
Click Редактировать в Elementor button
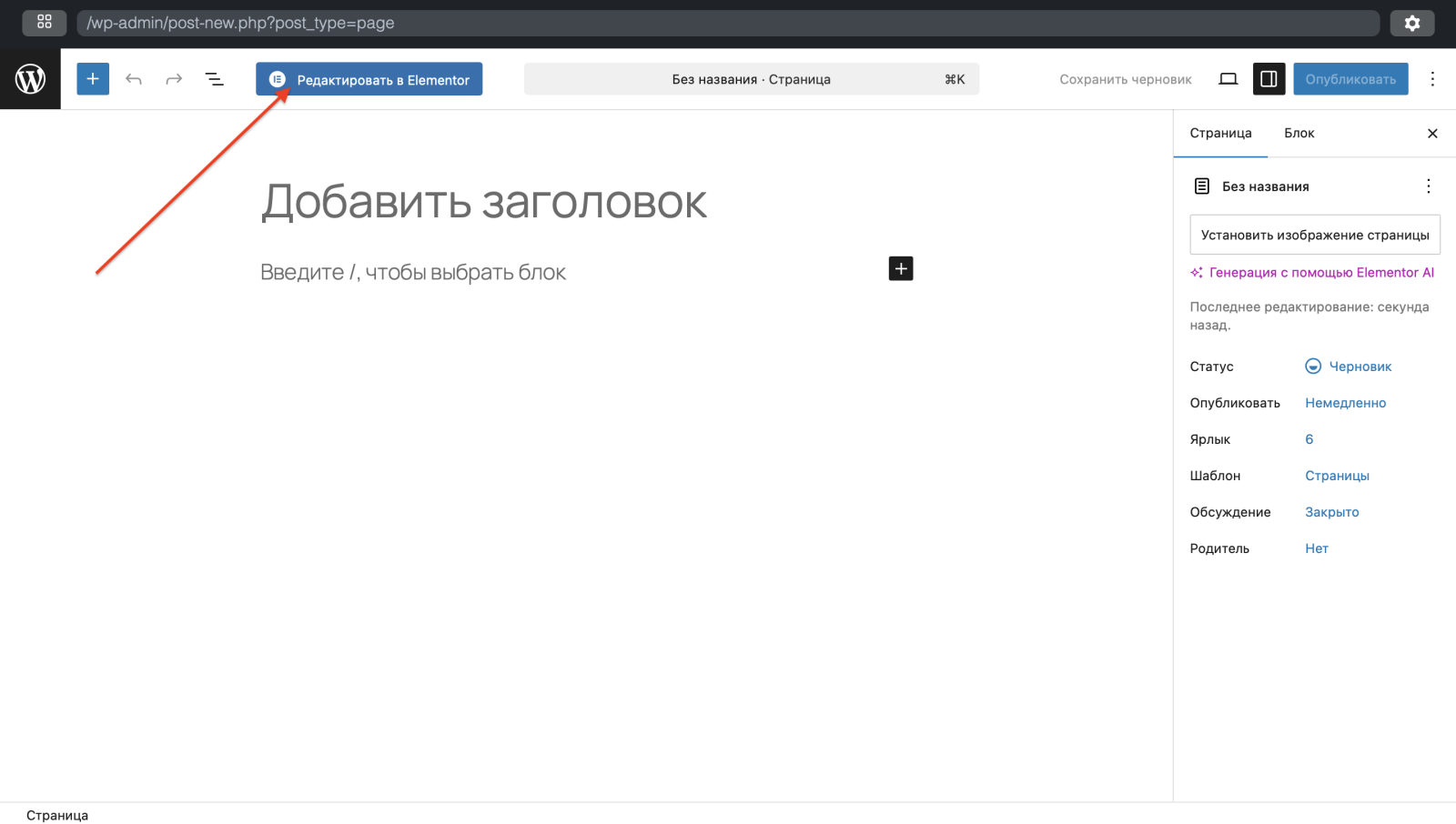tap(369, 79)
